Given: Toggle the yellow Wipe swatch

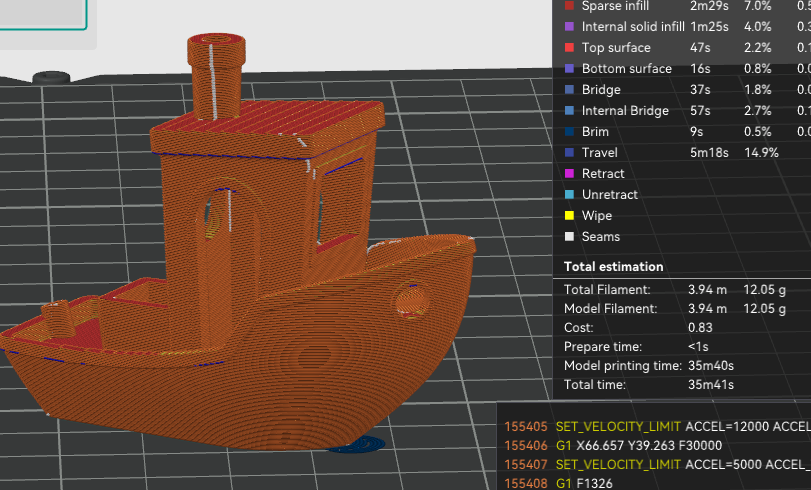Looking at the screenshot, I should [x=570, y=216].
